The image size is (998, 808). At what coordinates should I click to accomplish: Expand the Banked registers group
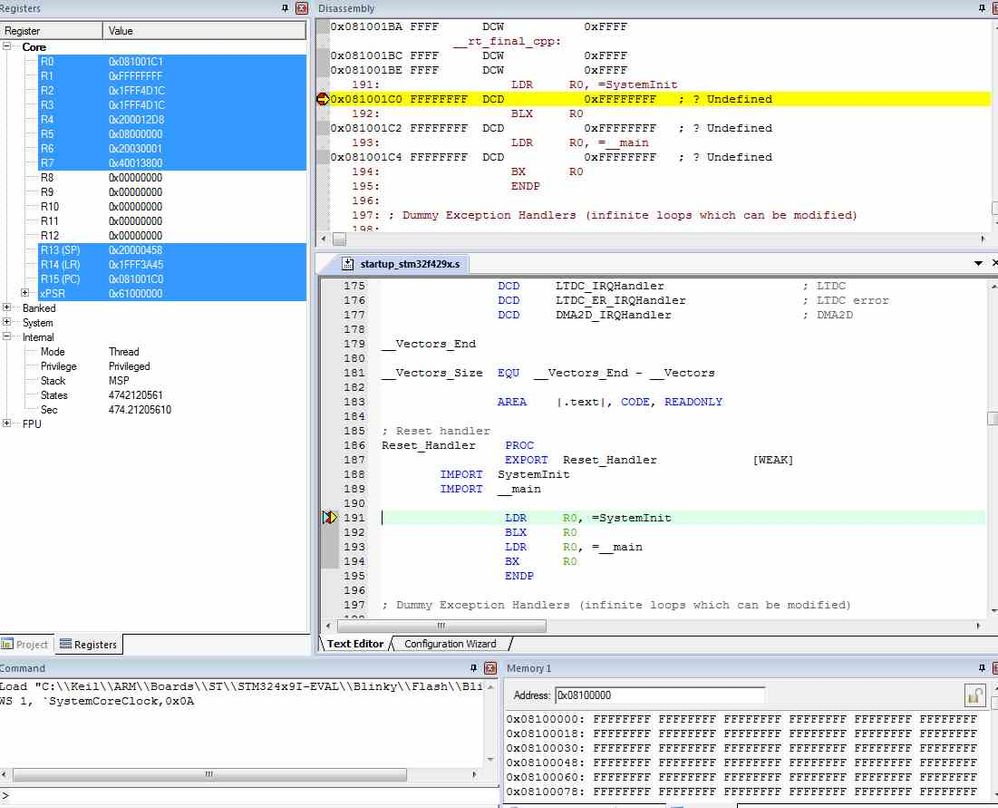click(x=8, y=309)
